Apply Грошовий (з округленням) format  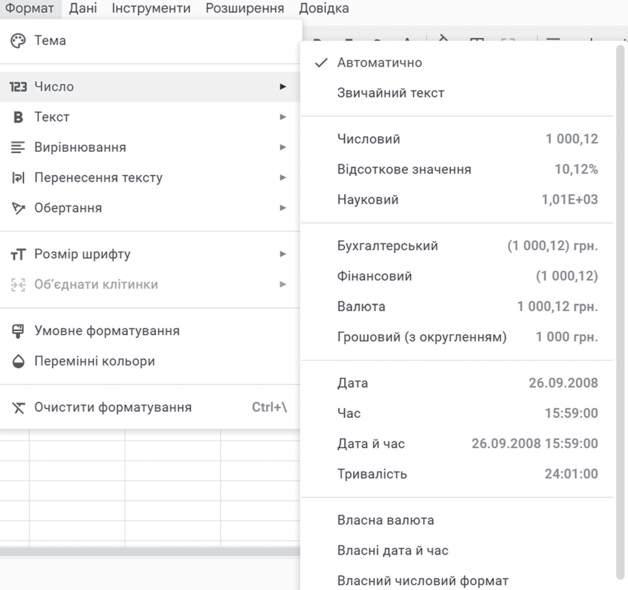457,337
